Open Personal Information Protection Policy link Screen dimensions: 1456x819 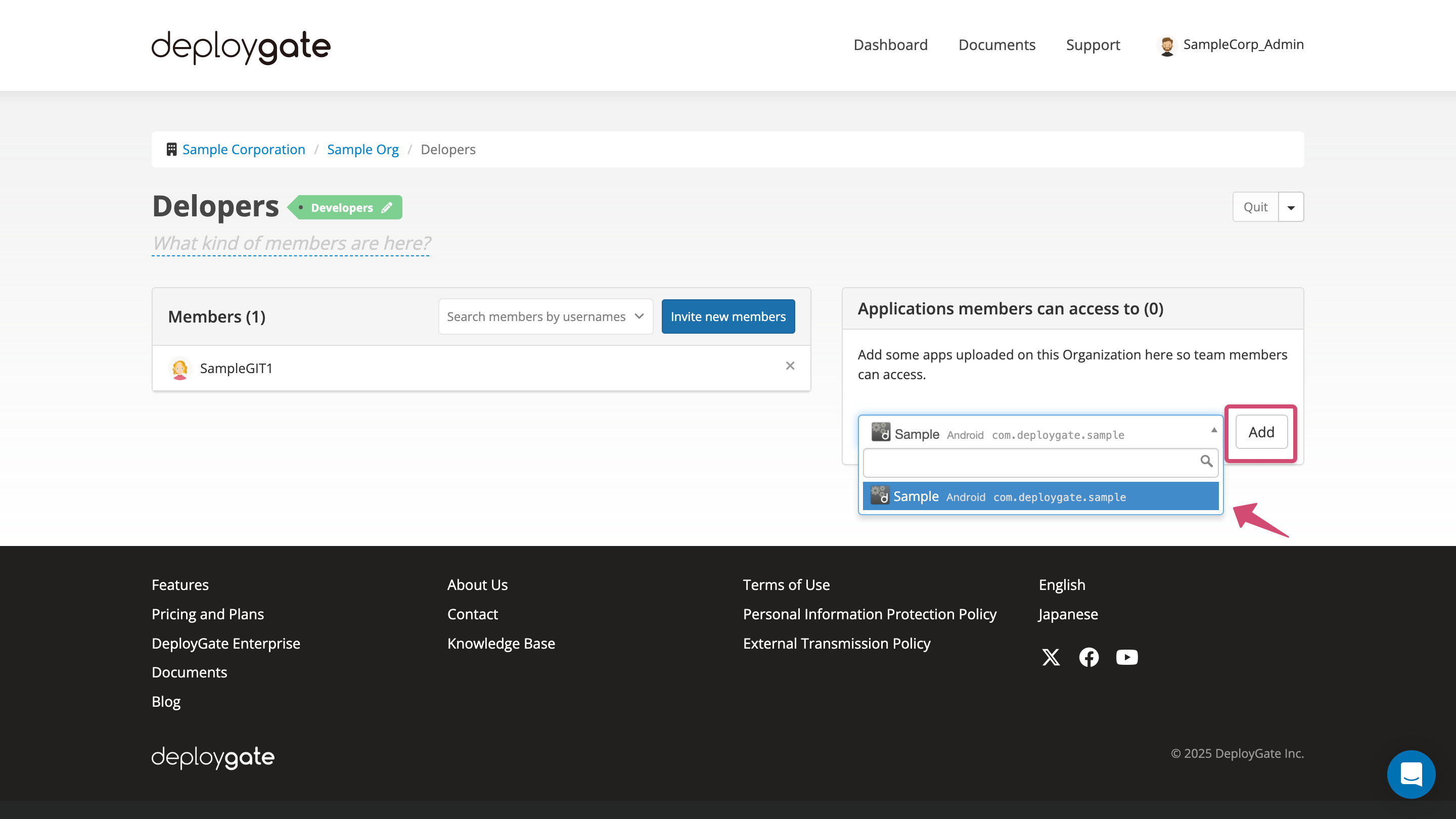click(870, 614)
